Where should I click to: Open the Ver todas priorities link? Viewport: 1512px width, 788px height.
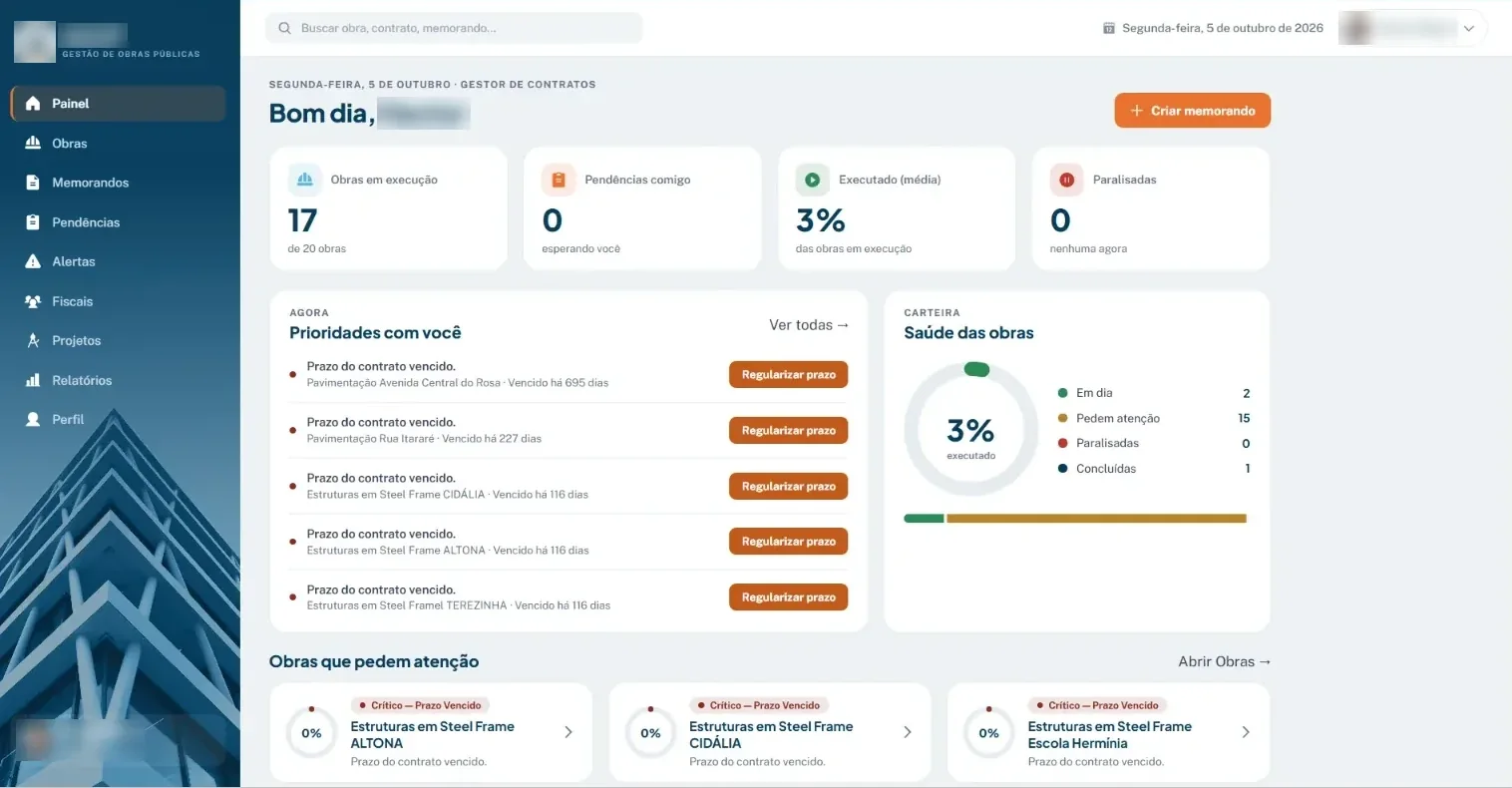809,325
